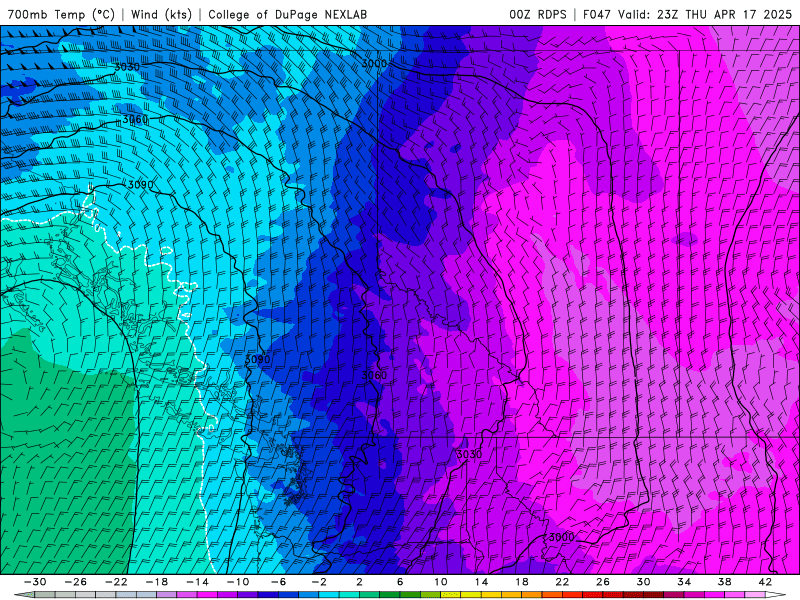This screenshot has height=600, width=800.
Task: Click the 2 value on the color scale
Action: pos(360,582)
